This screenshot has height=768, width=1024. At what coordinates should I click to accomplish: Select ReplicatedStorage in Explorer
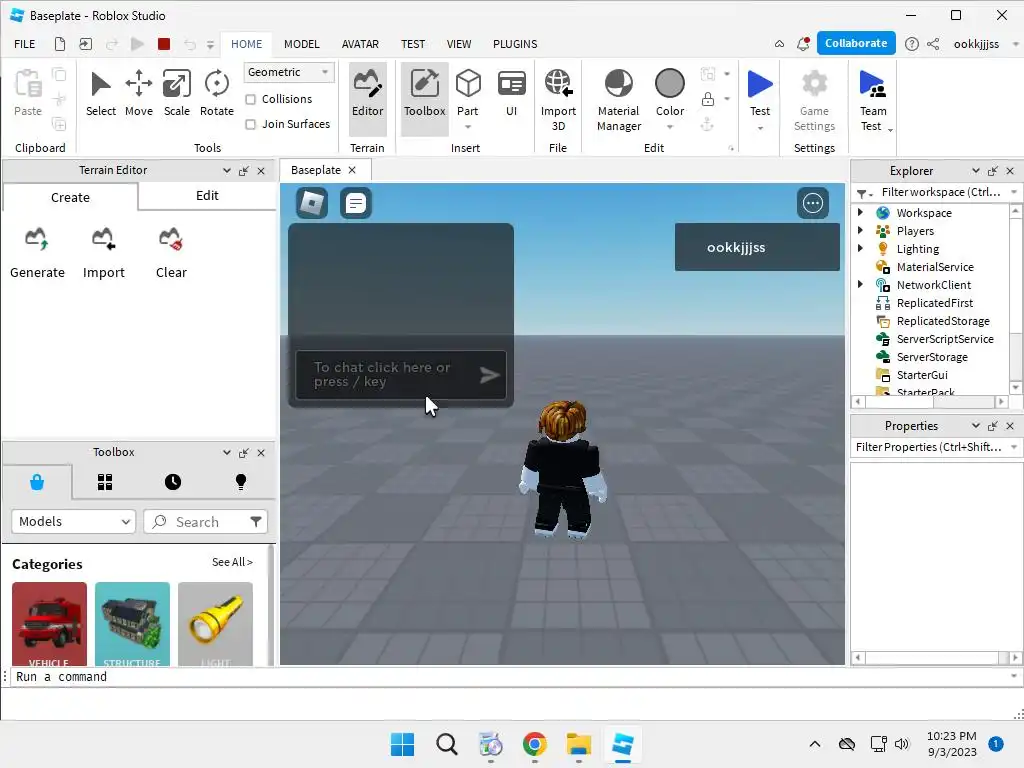(x=942, y=321)
